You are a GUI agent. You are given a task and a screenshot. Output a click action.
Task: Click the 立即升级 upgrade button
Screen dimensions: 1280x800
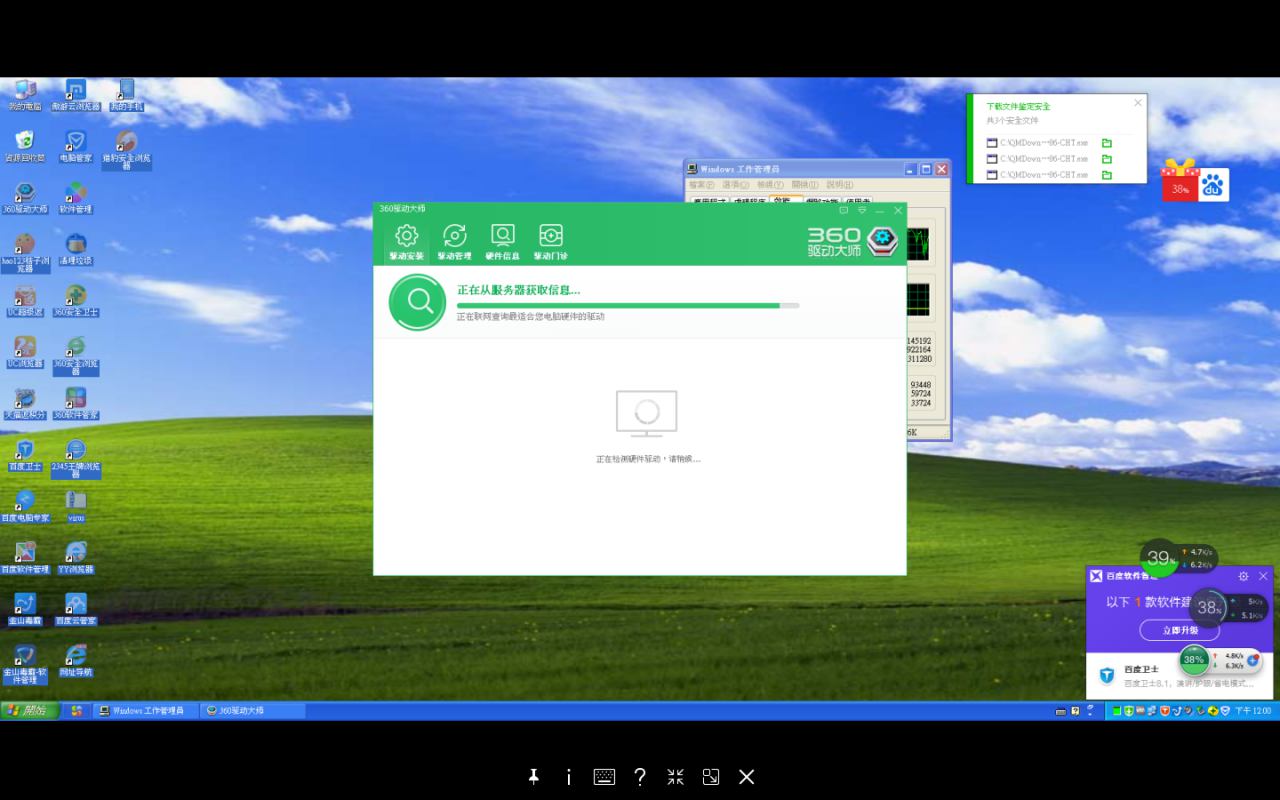click(1179, 631)
